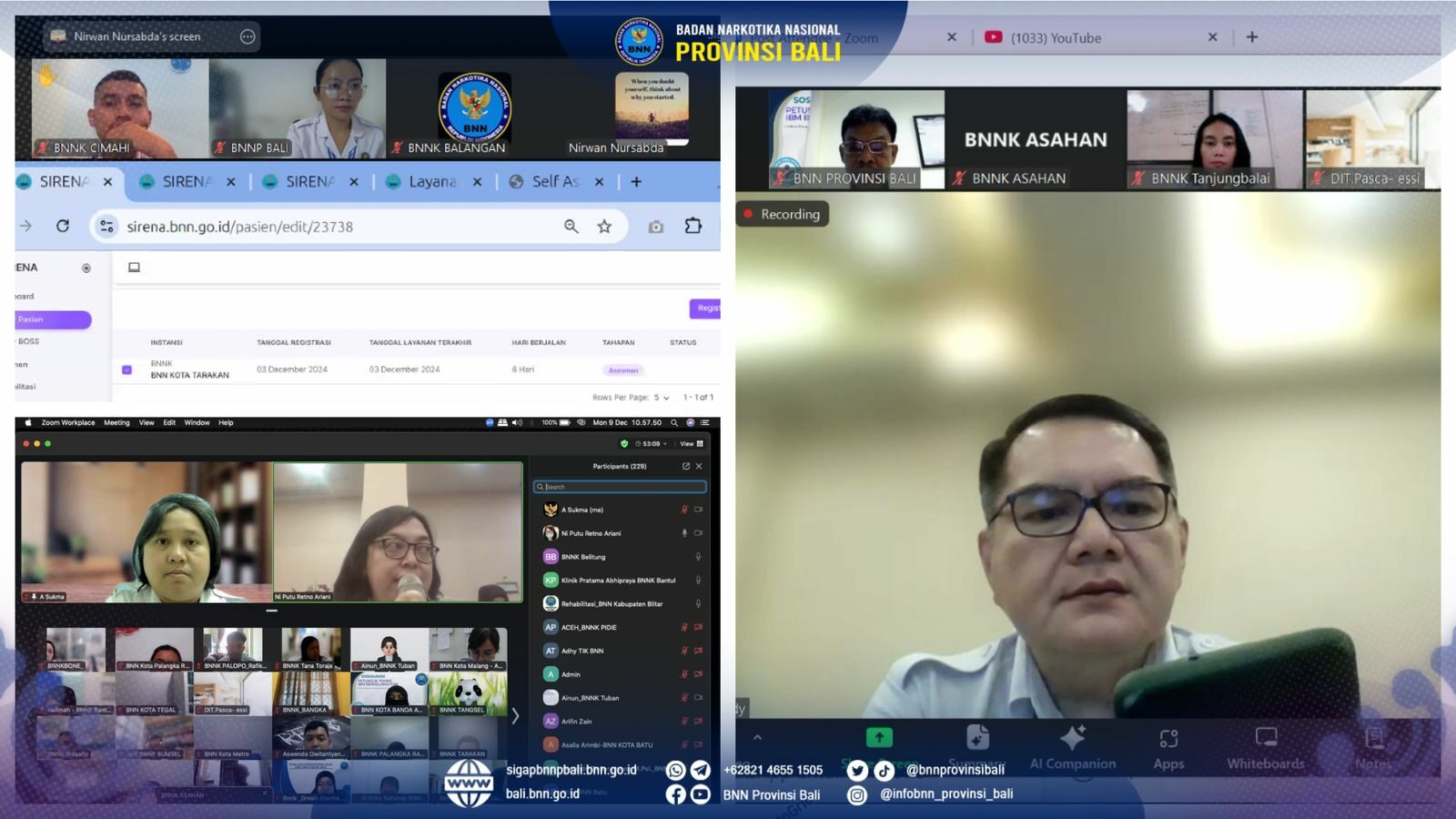Click green Share Screen icon in toolbar
This screenshot has height=819, width=1456.
879,737
